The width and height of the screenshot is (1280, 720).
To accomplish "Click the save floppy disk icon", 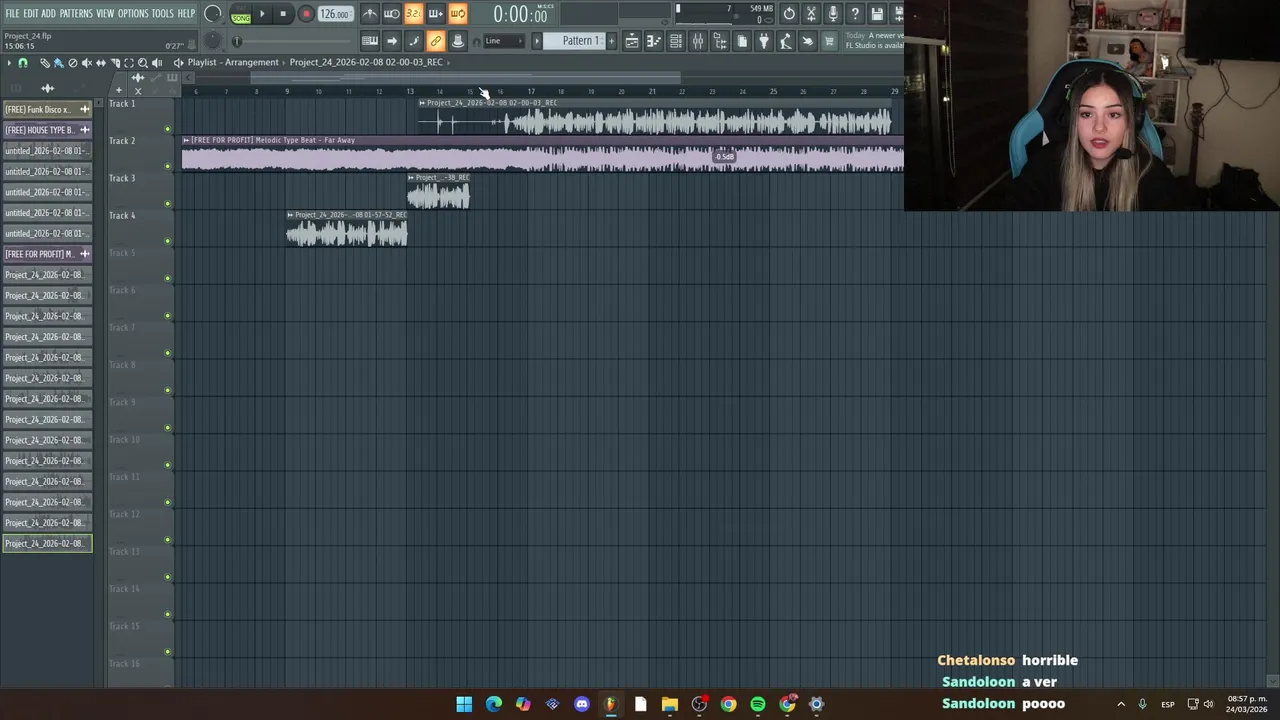I will (877, 14).
